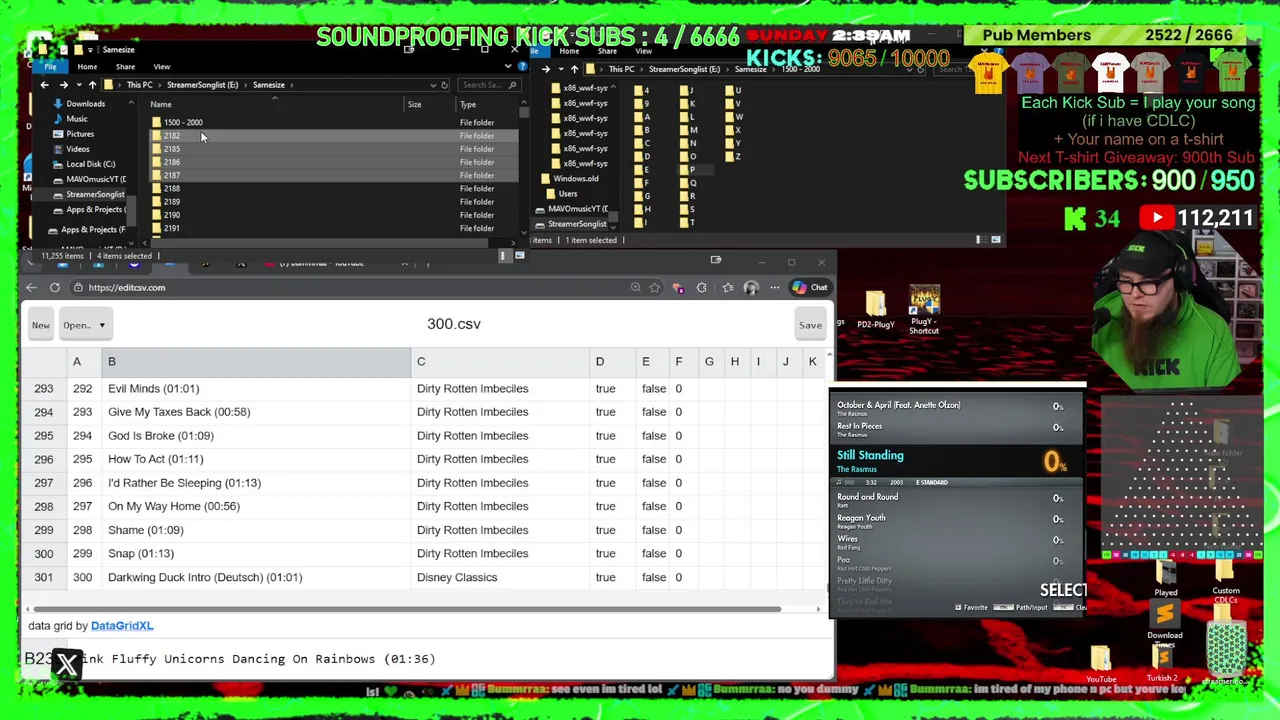The height and width of the screenshot is (720, 1280).
Task: Click the New button in the CSV editor
Action: click(41, 325)
